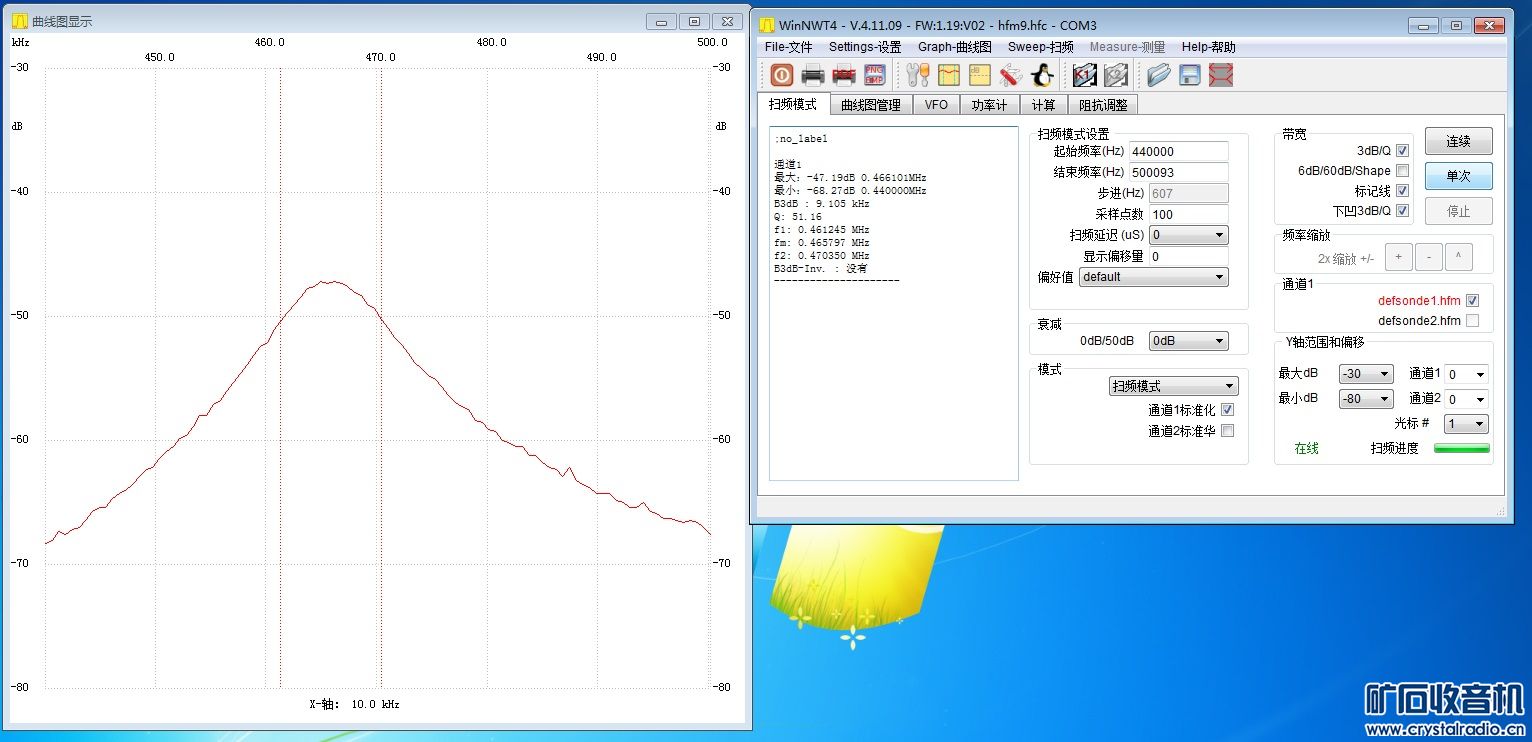Expand the 衰减 0dB attenuation dropdown
Screen dimensions: 1532x742
coord(1188,341)
